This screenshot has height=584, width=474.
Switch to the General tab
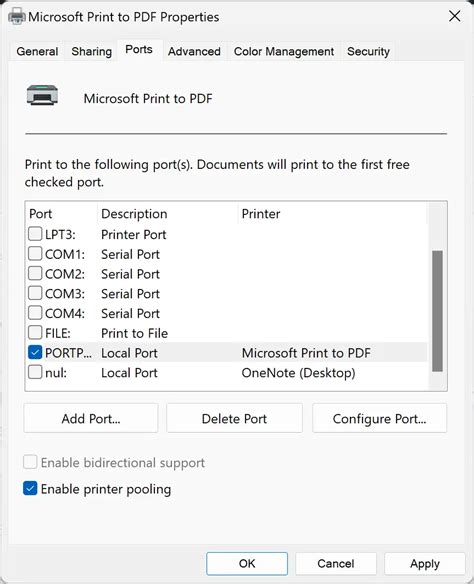(37, 51)
